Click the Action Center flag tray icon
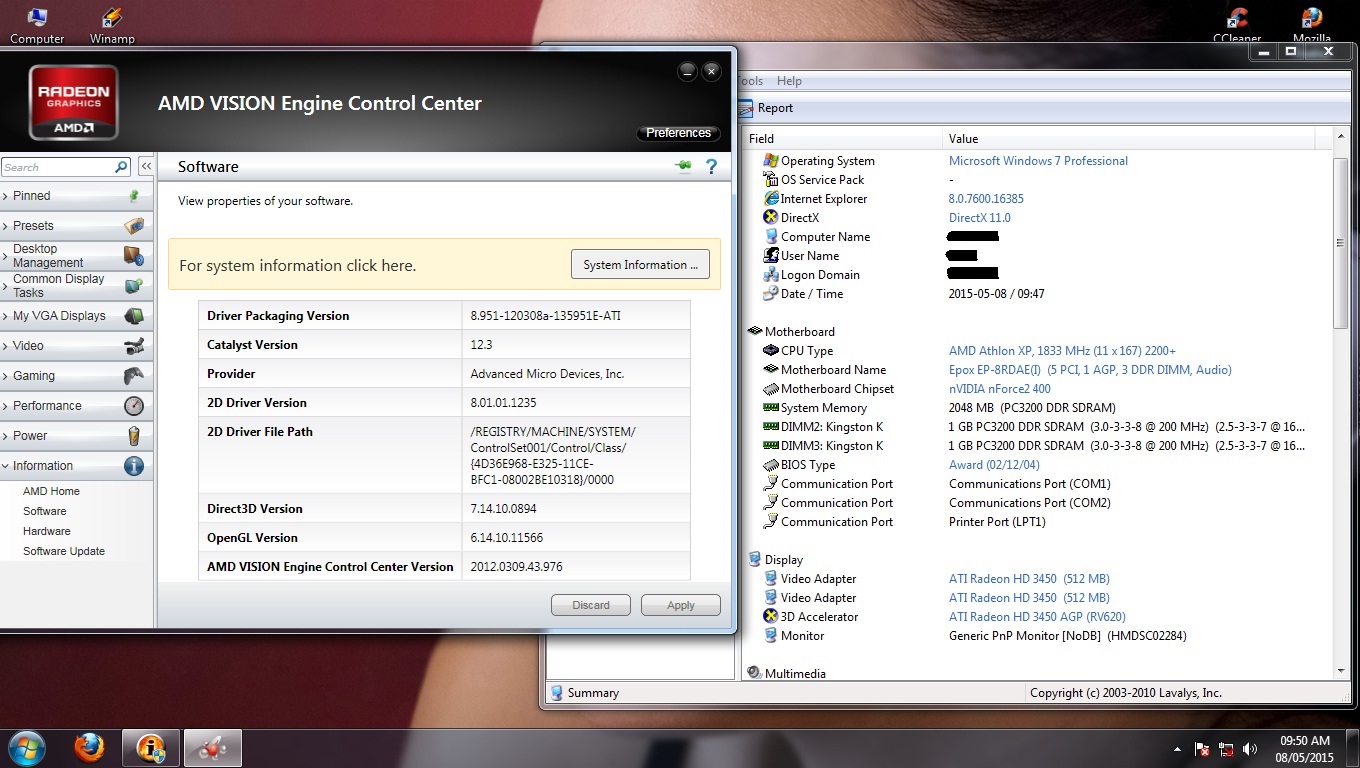1360x768 pixels. click(1203, 749)
